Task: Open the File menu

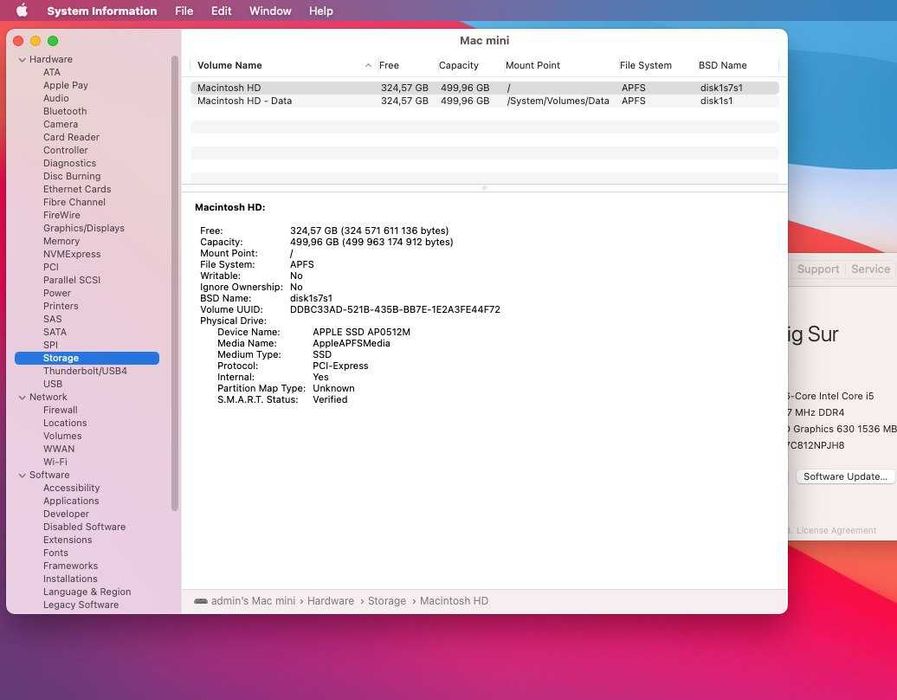Action: pos(184,11)
